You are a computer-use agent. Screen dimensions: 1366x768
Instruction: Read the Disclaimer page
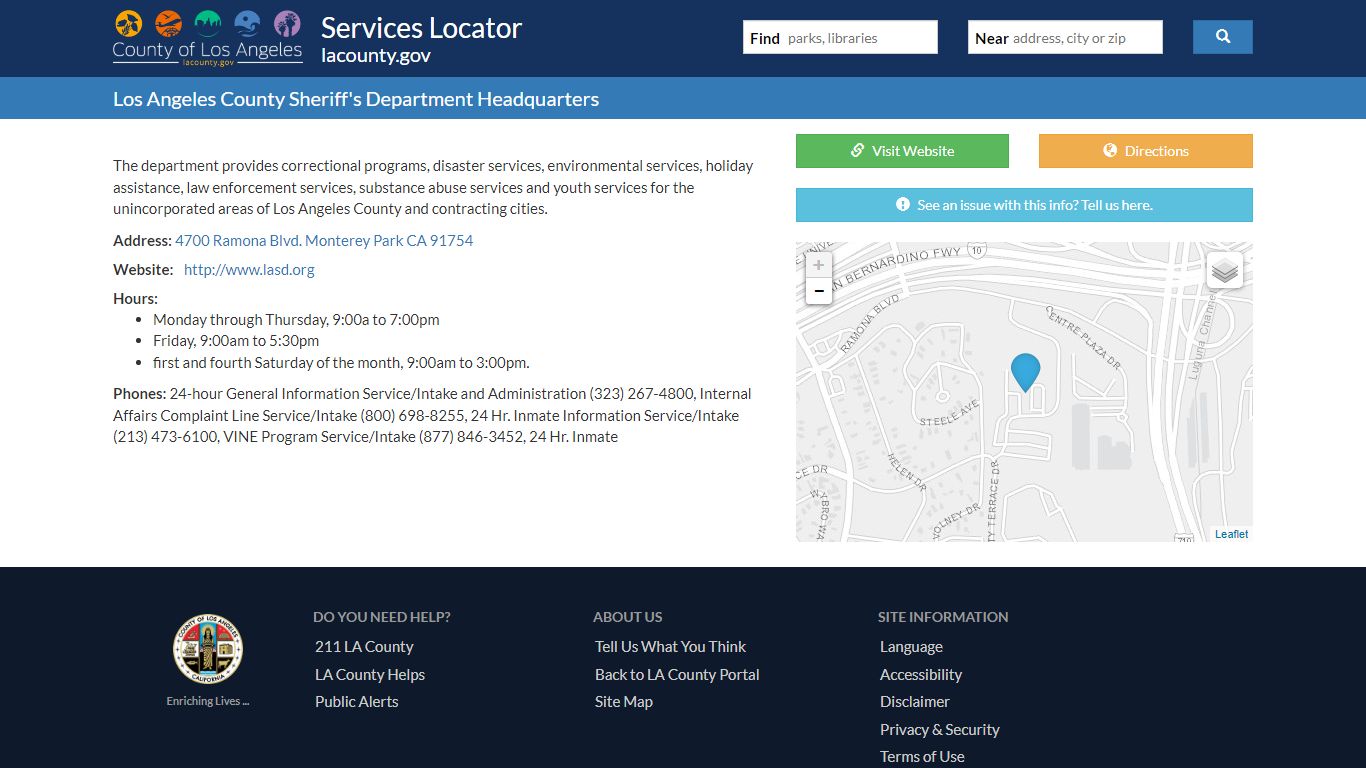click(915, 702)
